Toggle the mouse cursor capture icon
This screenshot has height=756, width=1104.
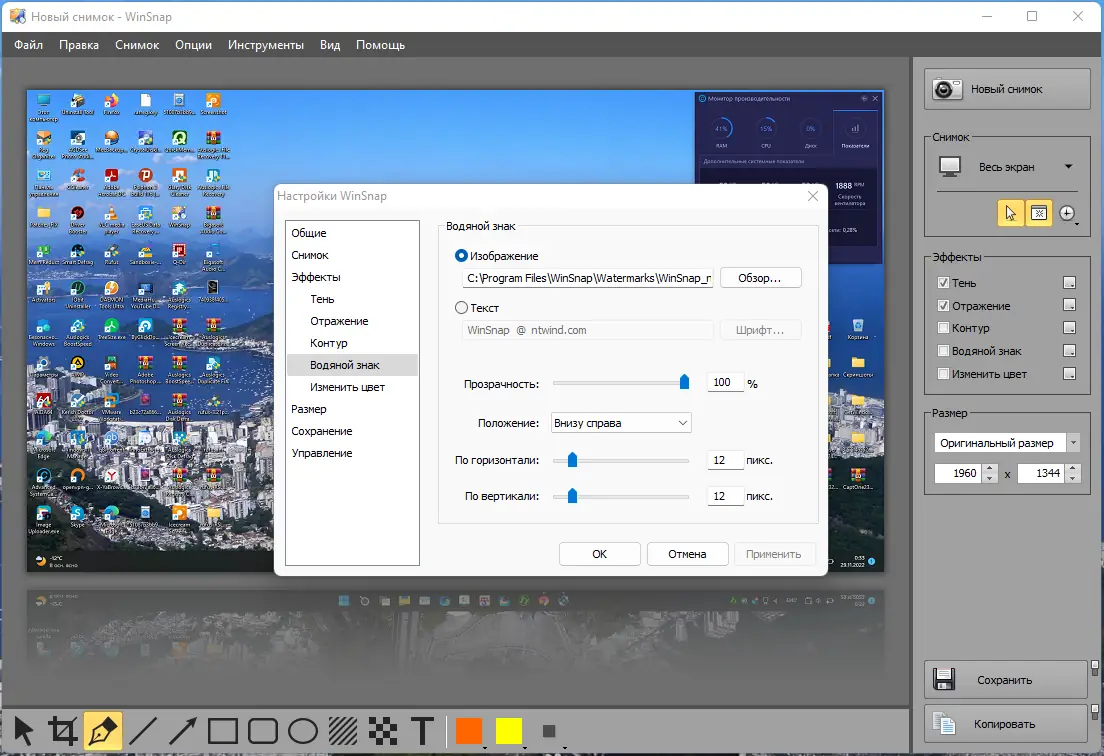point(1010,213)
